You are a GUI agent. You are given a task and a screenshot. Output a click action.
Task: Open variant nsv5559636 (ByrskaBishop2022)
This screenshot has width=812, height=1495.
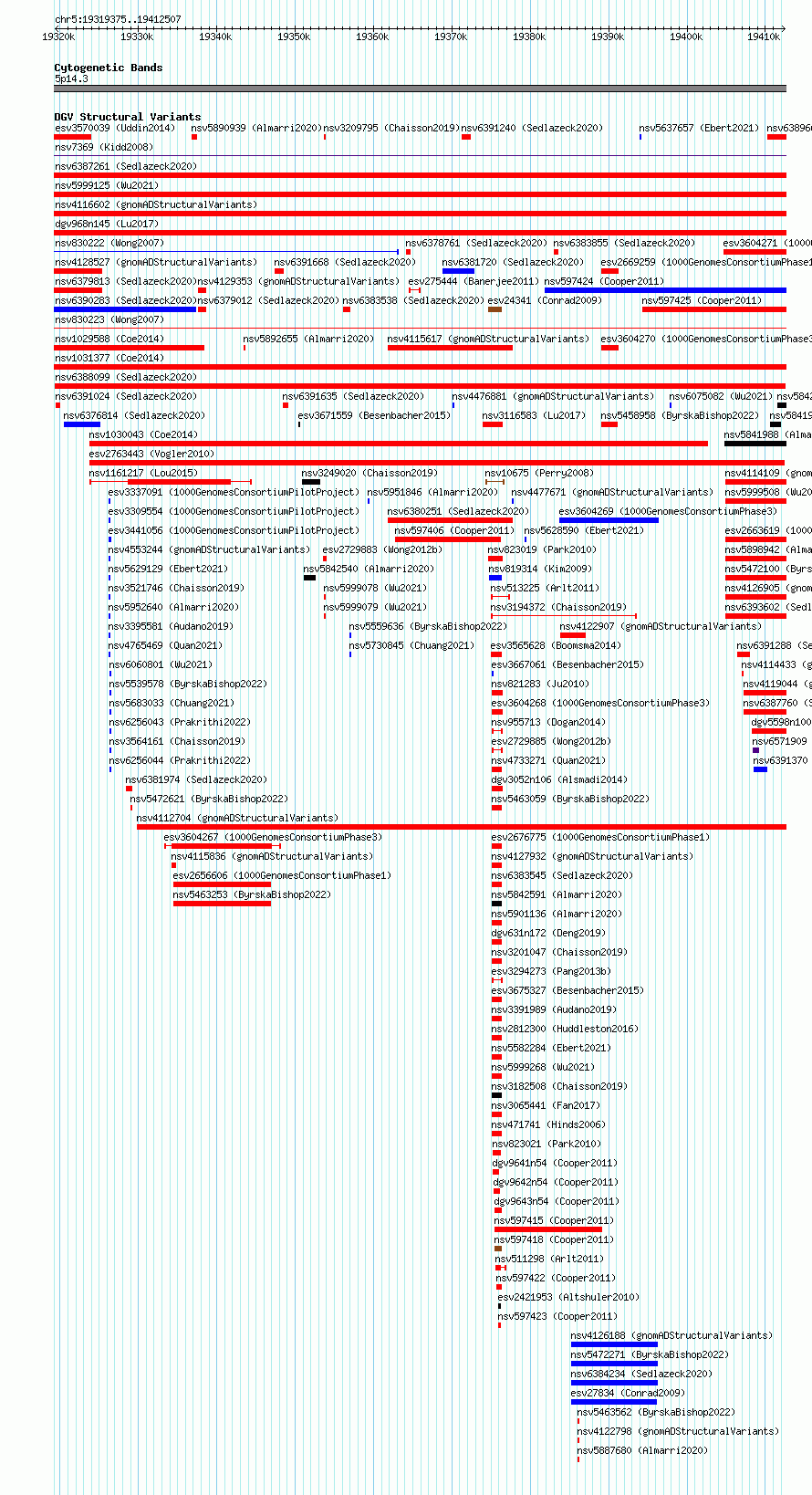point(428,626)
